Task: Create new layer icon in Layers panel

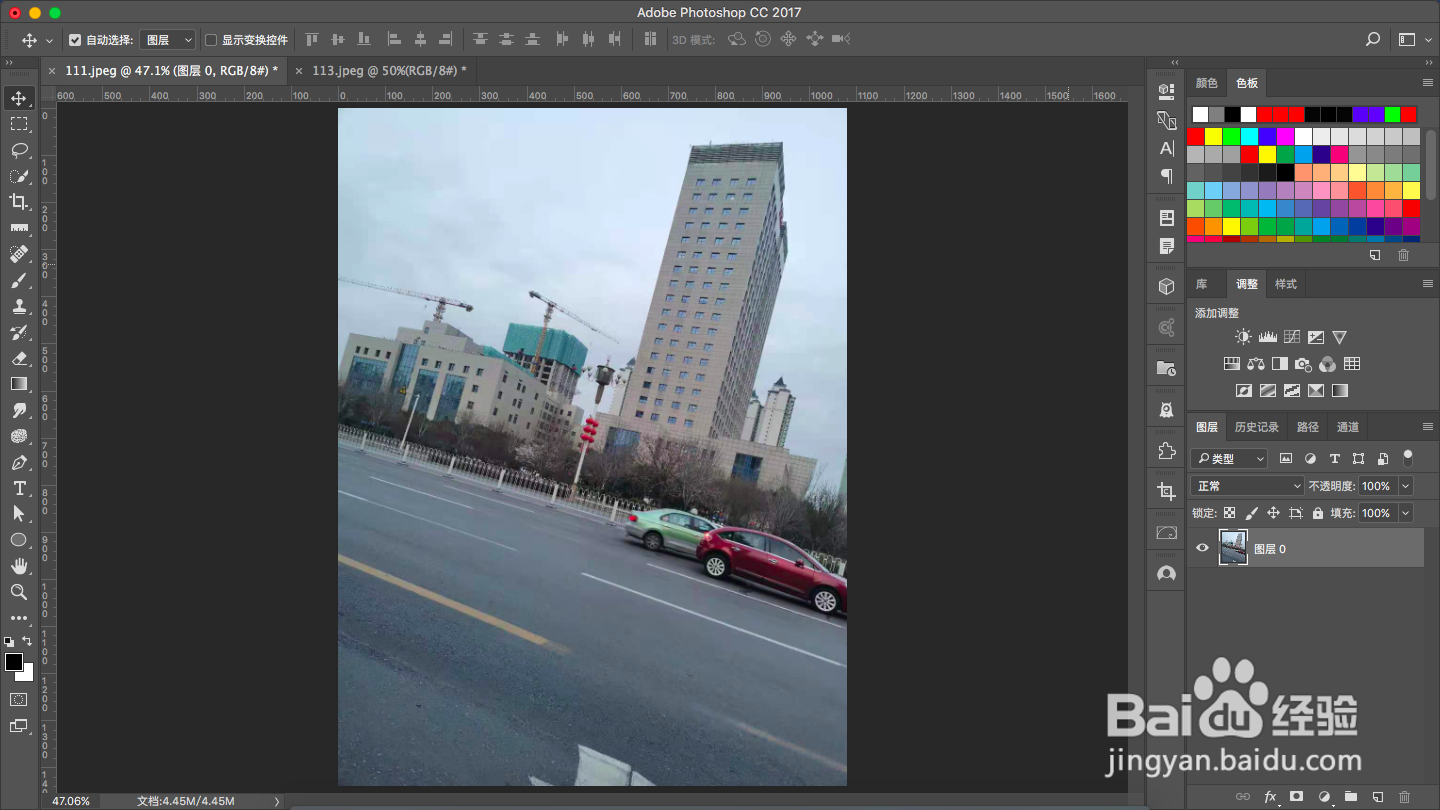Action: point(1378,797)
